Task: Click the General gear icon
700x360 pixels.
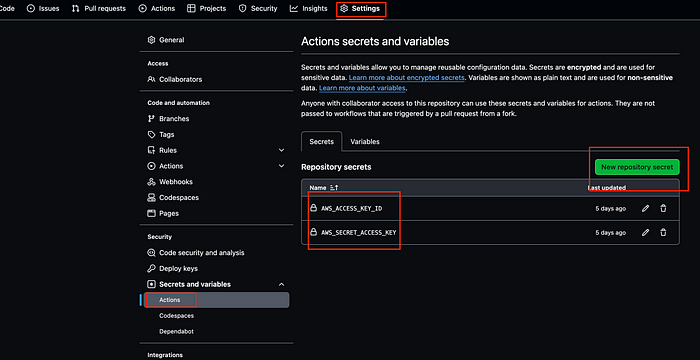Action: coord(151,40)
